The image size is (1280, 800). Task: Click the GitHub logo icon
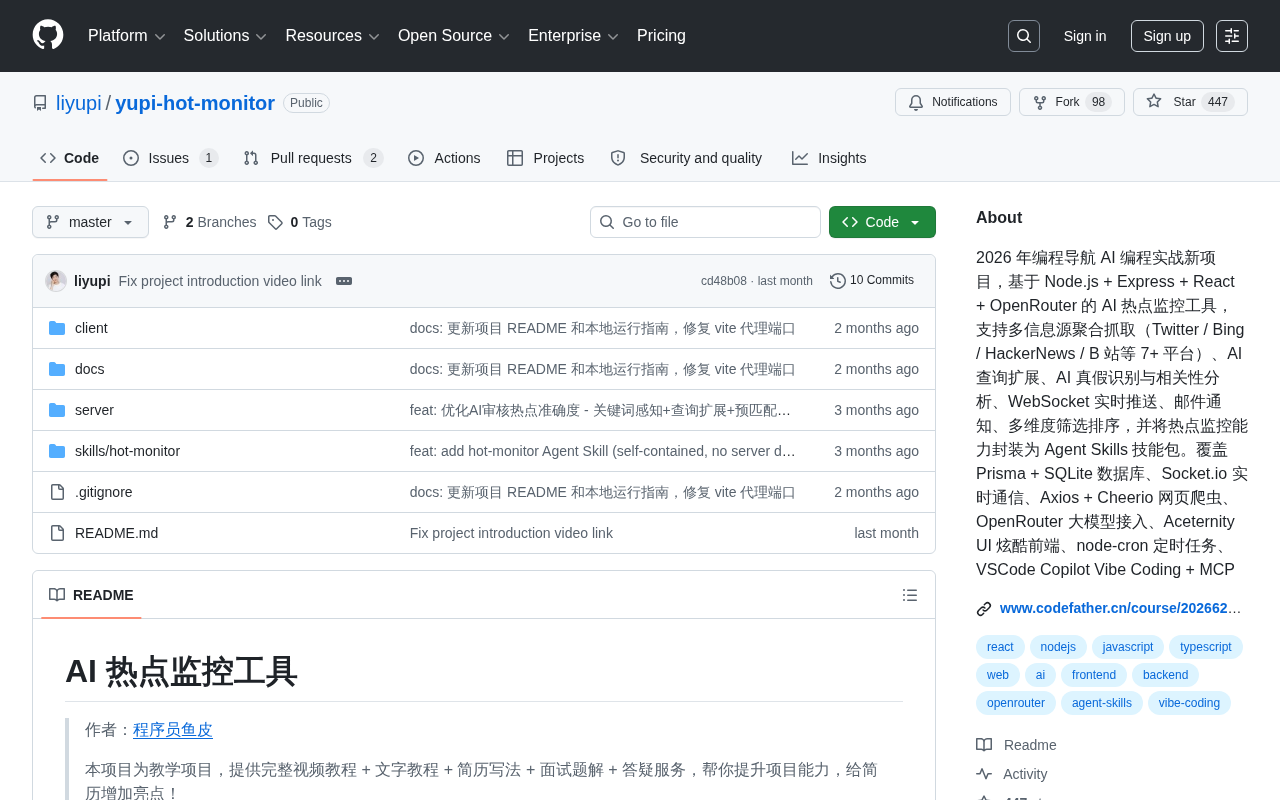click(48, 35)
